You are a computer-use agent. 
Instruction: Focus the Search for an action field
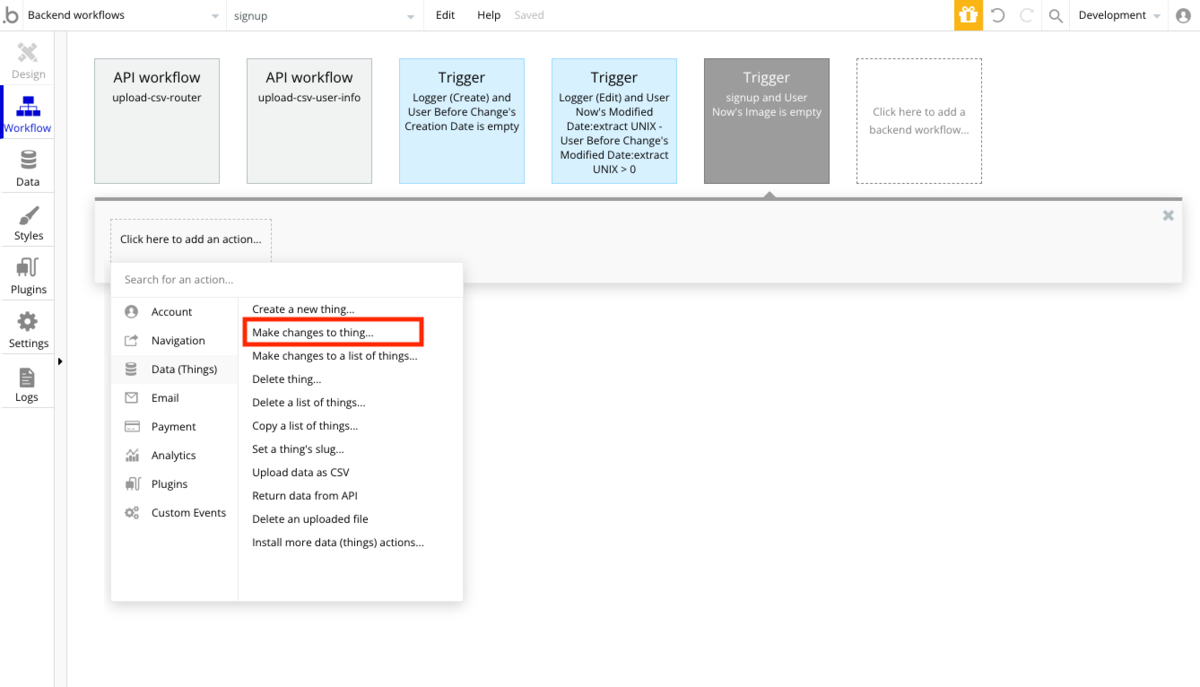[287, 280]
